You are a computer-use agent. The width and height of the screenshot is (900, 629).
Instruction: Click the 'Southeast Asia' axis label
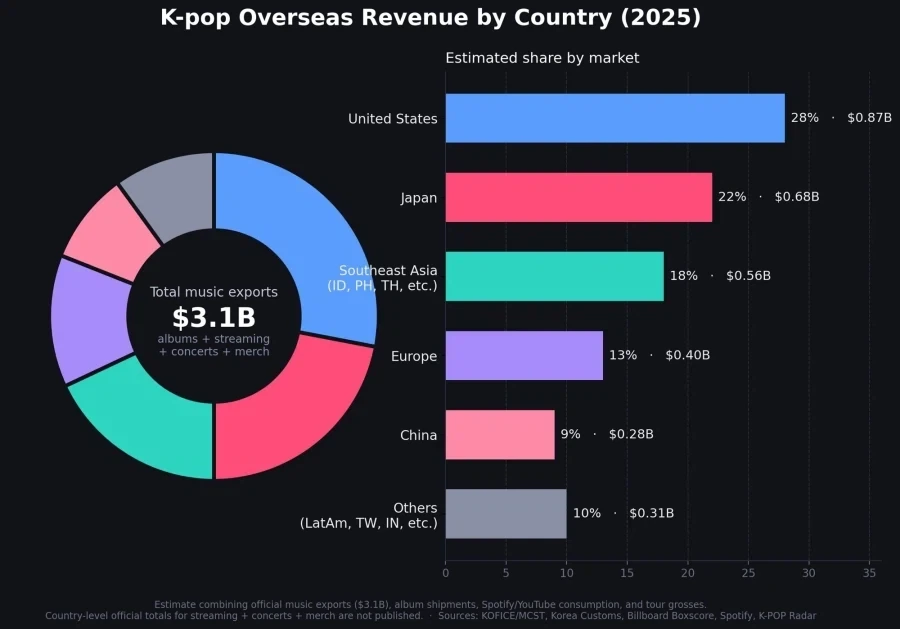[388, 270]
